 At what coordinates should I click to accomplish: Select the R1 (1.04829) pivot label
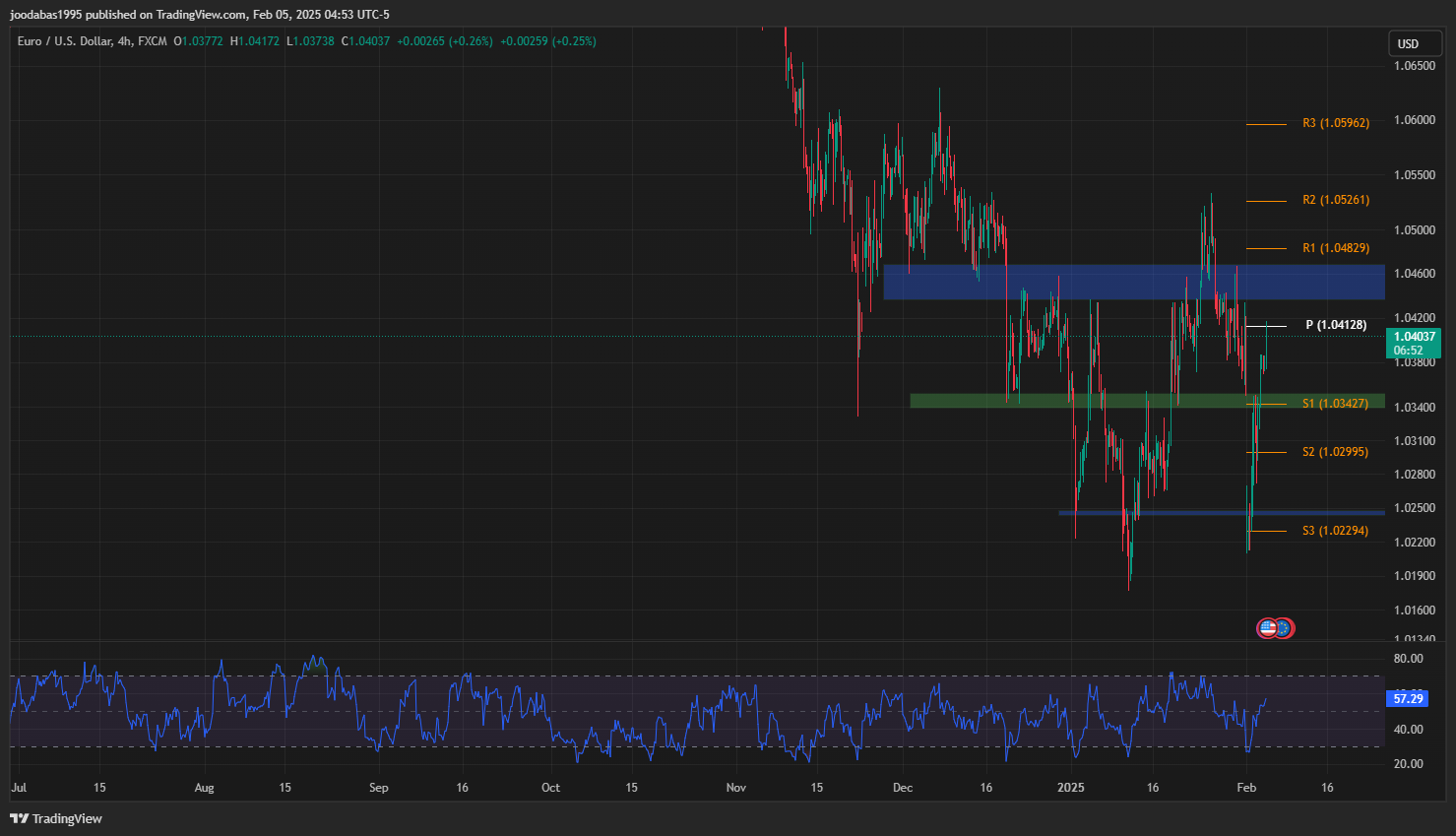(x=1335, y=248)
